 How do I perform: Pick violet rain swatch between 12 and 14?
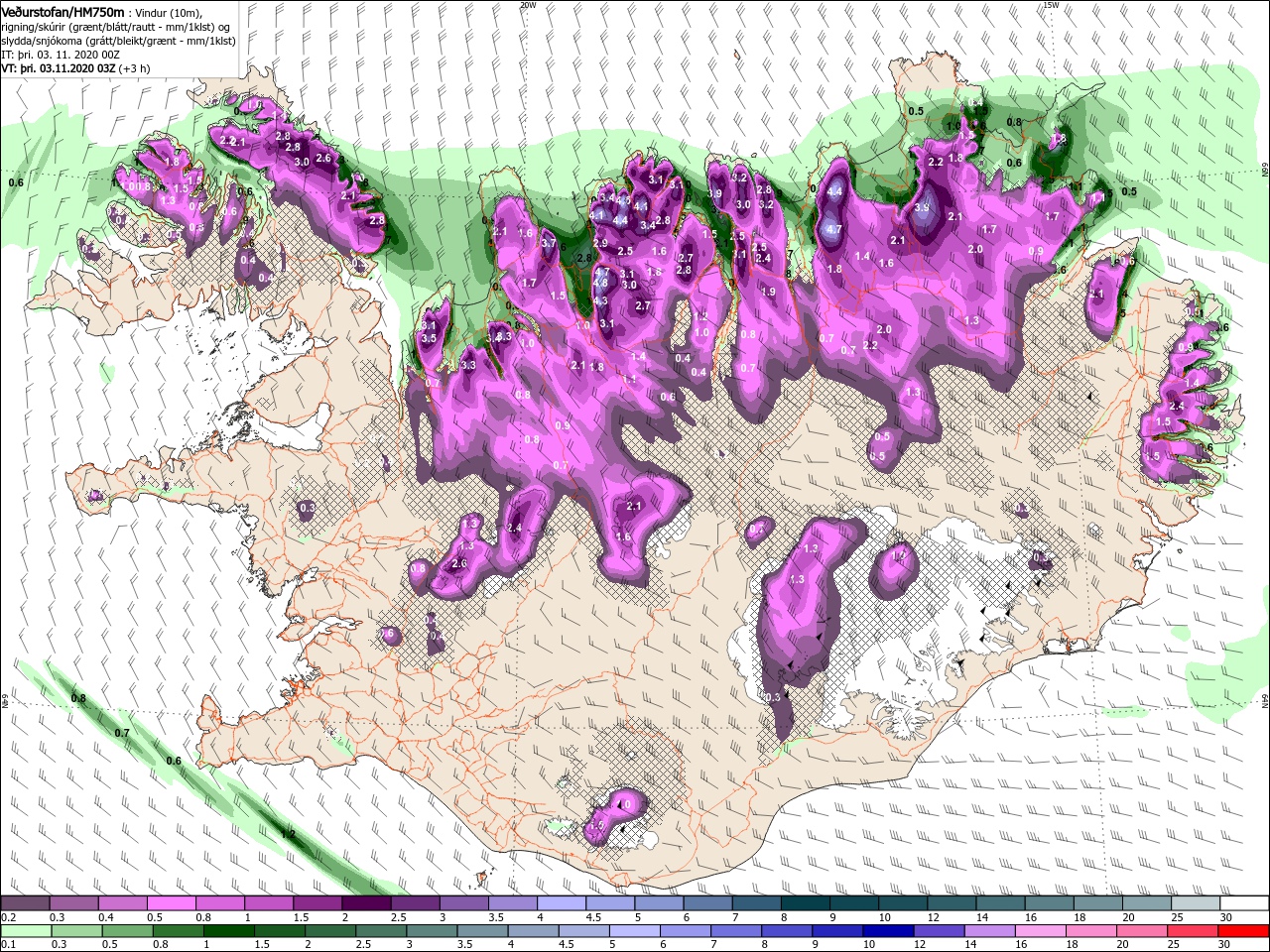coord(938,931)
